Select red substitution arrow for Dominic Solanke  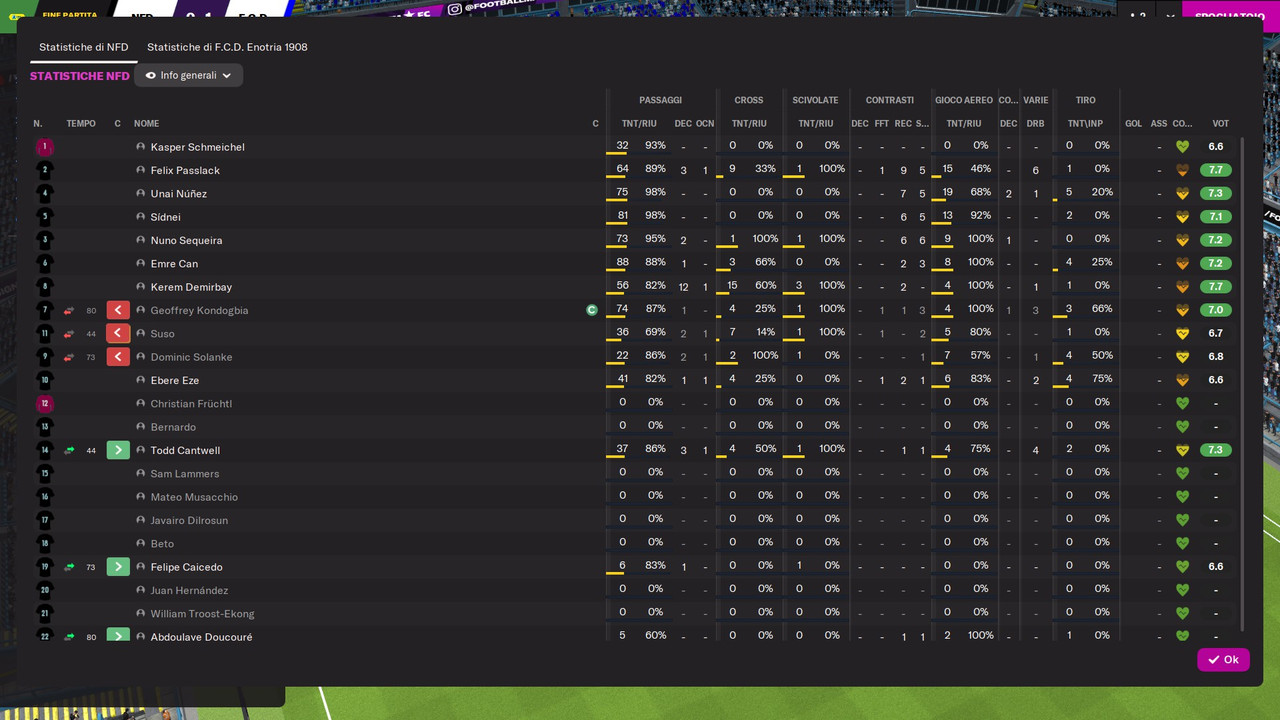tap(118, 357)
